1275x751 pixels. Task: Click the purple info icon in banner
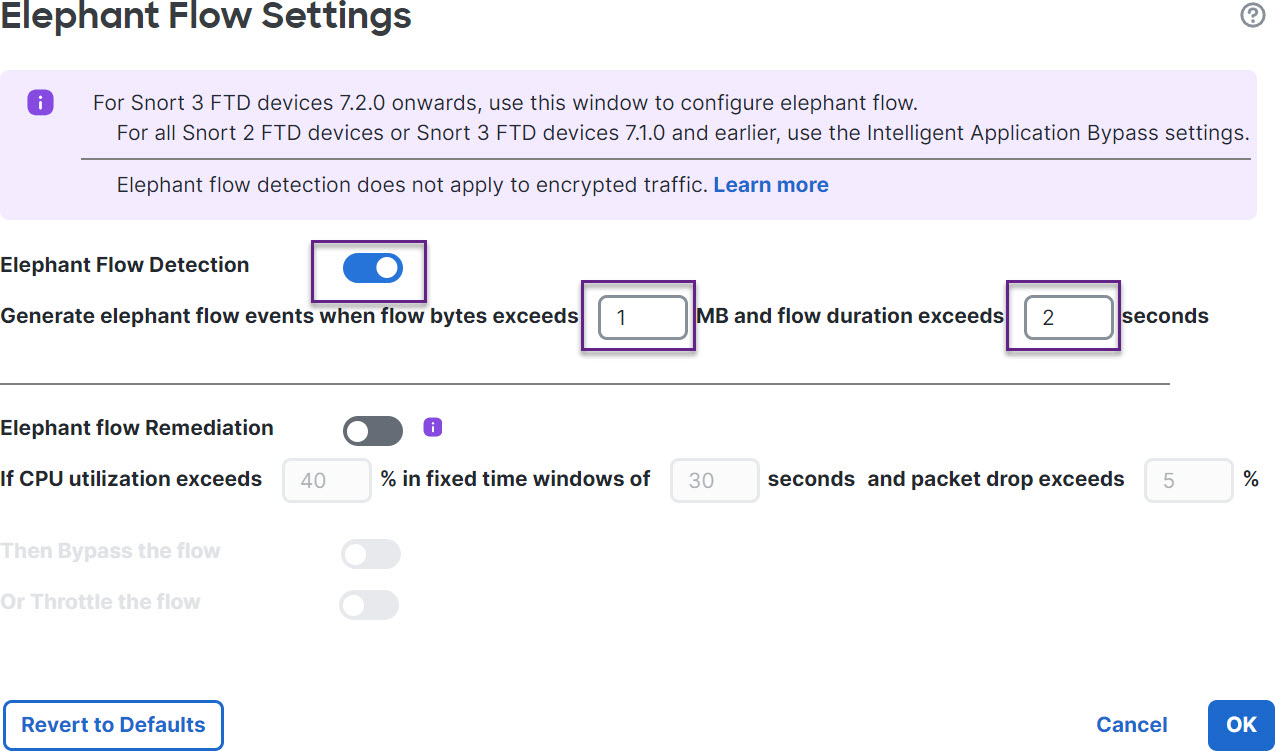click(40, 102)
